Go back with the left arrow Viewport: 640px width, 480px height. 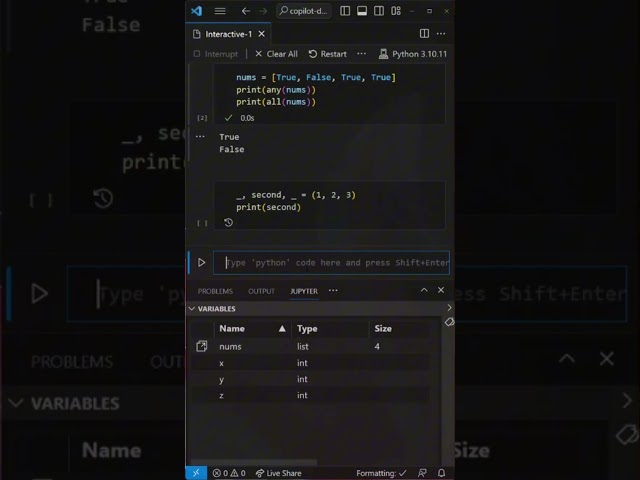(245, 11)
